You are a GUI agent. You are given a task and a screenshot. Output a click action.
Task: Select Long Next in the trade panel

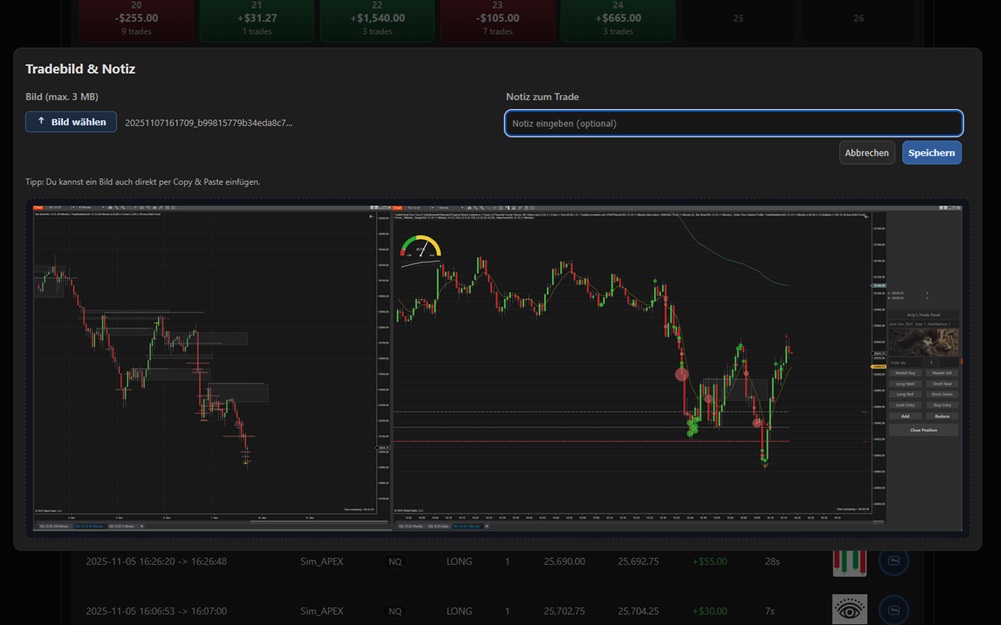906,384
